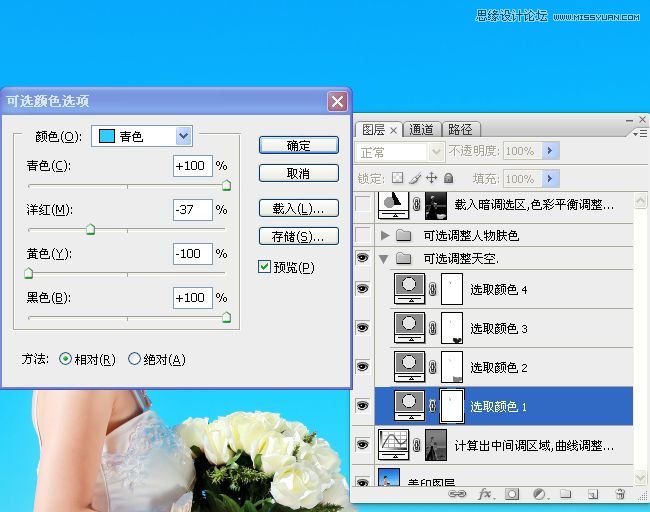Hide the 选取颜色 2 layer
Screen dimensions: 650x512
click(x=362, y=366)
